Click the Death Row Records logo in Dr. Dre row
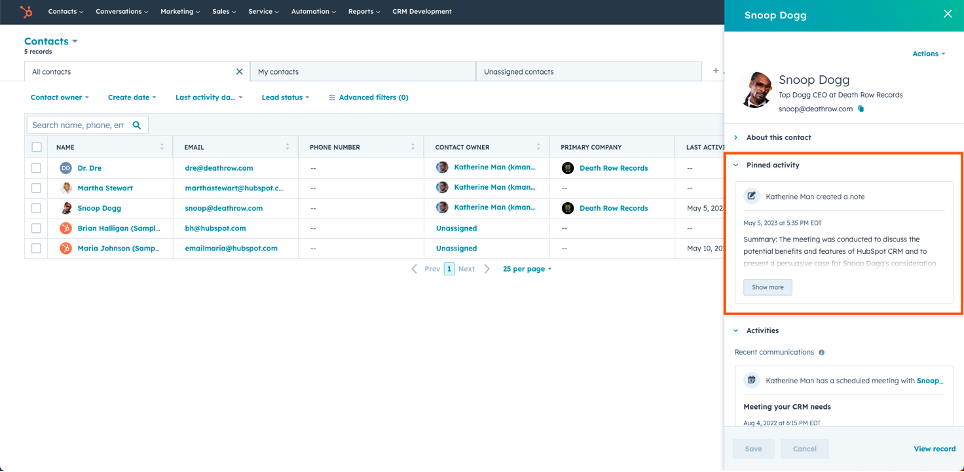 (x=567, y=168)
